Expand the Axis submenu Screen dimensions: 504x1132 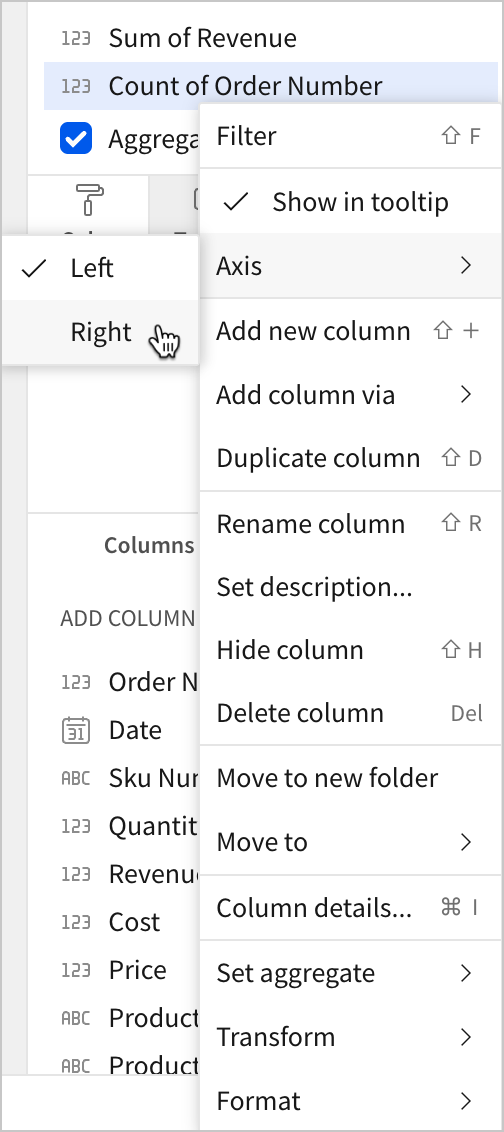350,266
